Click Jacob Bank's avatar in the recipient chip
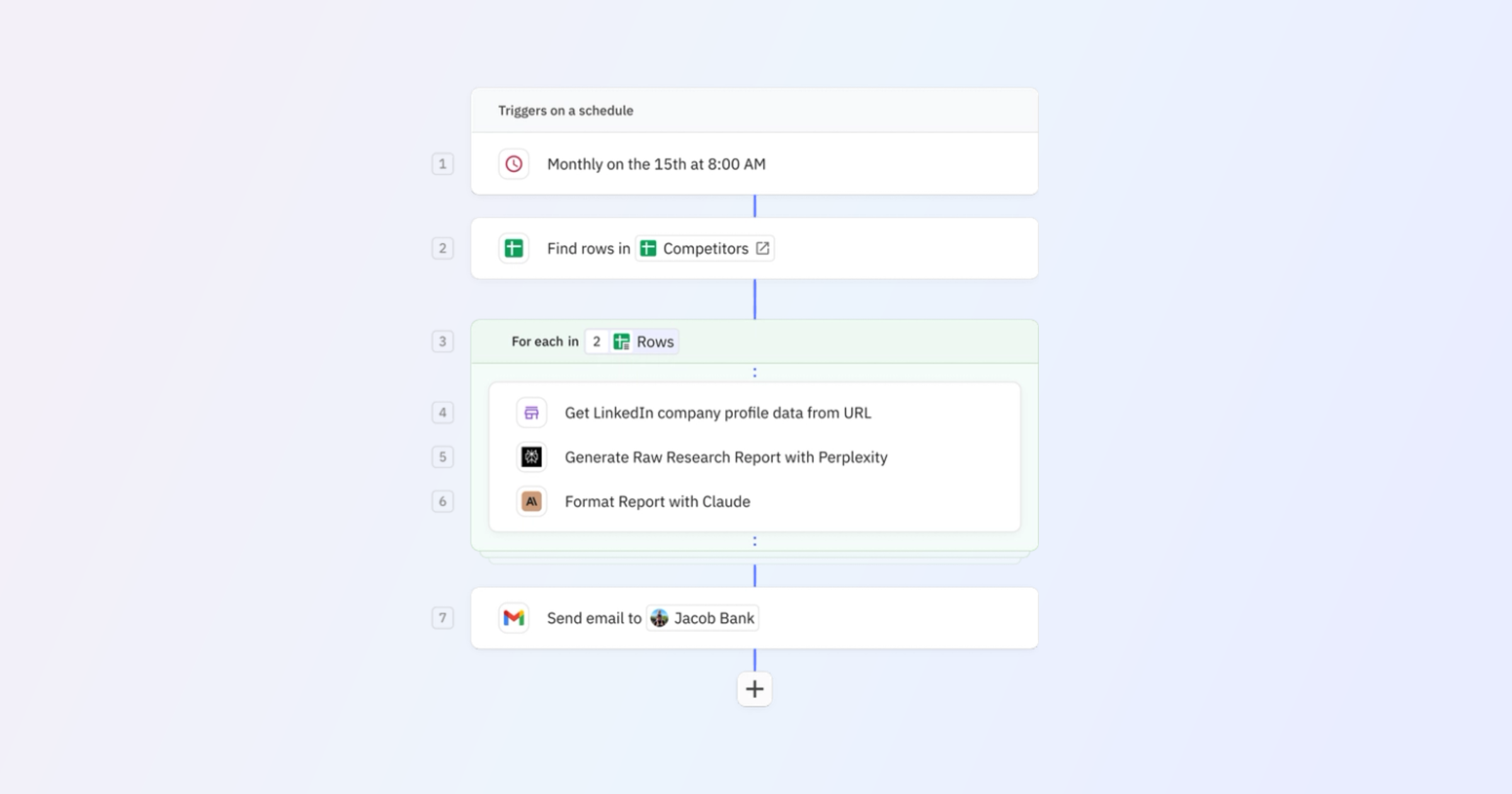 pyautogui.click(x=660, y=618)
